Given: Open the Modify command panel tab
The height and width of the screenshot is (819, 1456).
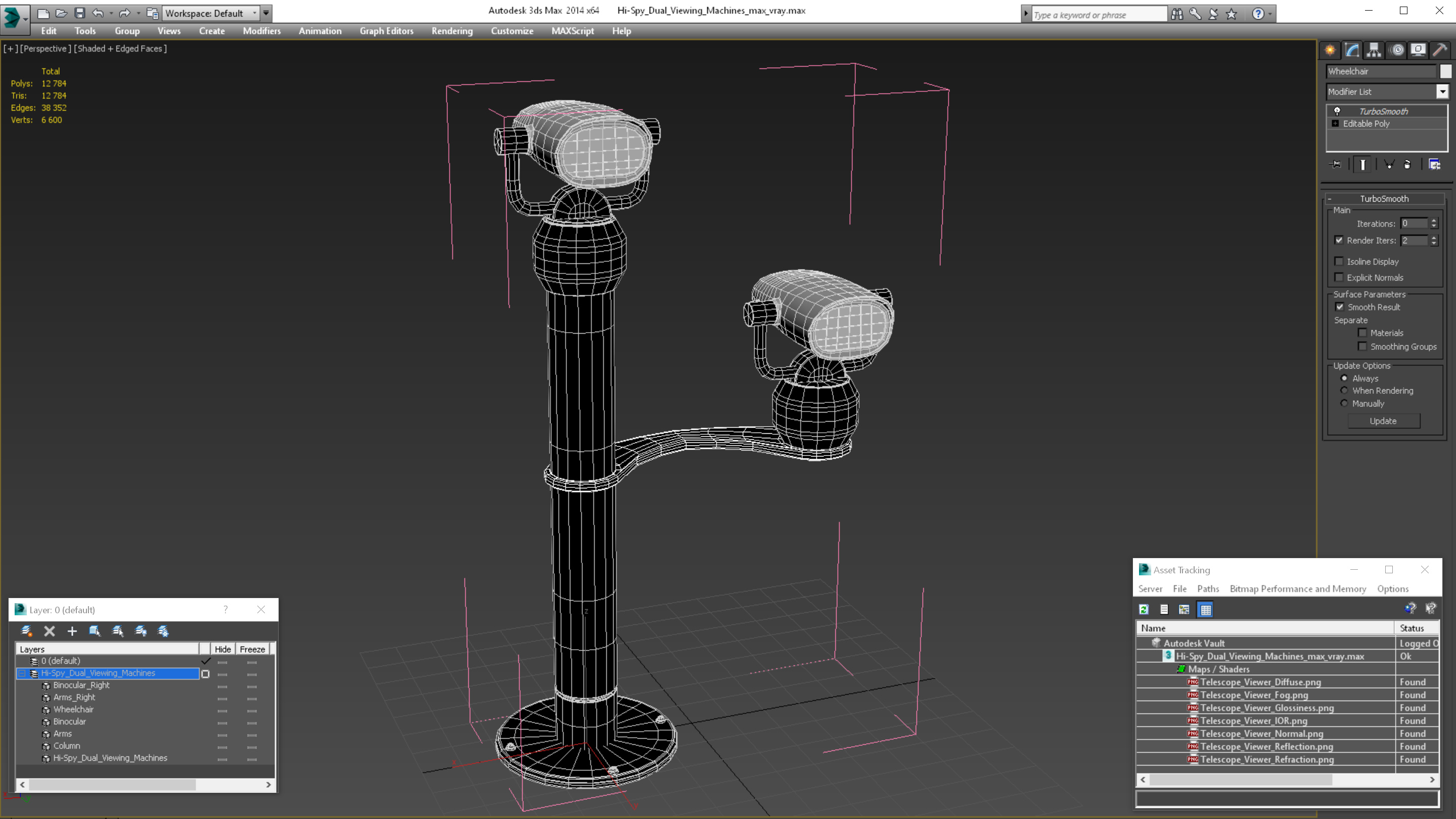Looking at the screenshot, I should (1352, 51).
